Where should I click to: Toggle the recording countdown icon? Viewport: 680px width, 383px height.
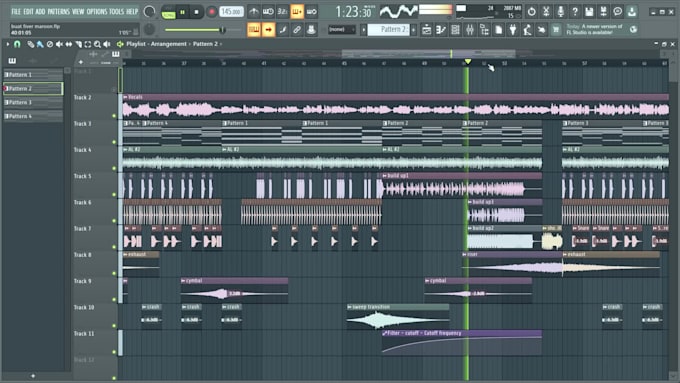click(282, 12)
